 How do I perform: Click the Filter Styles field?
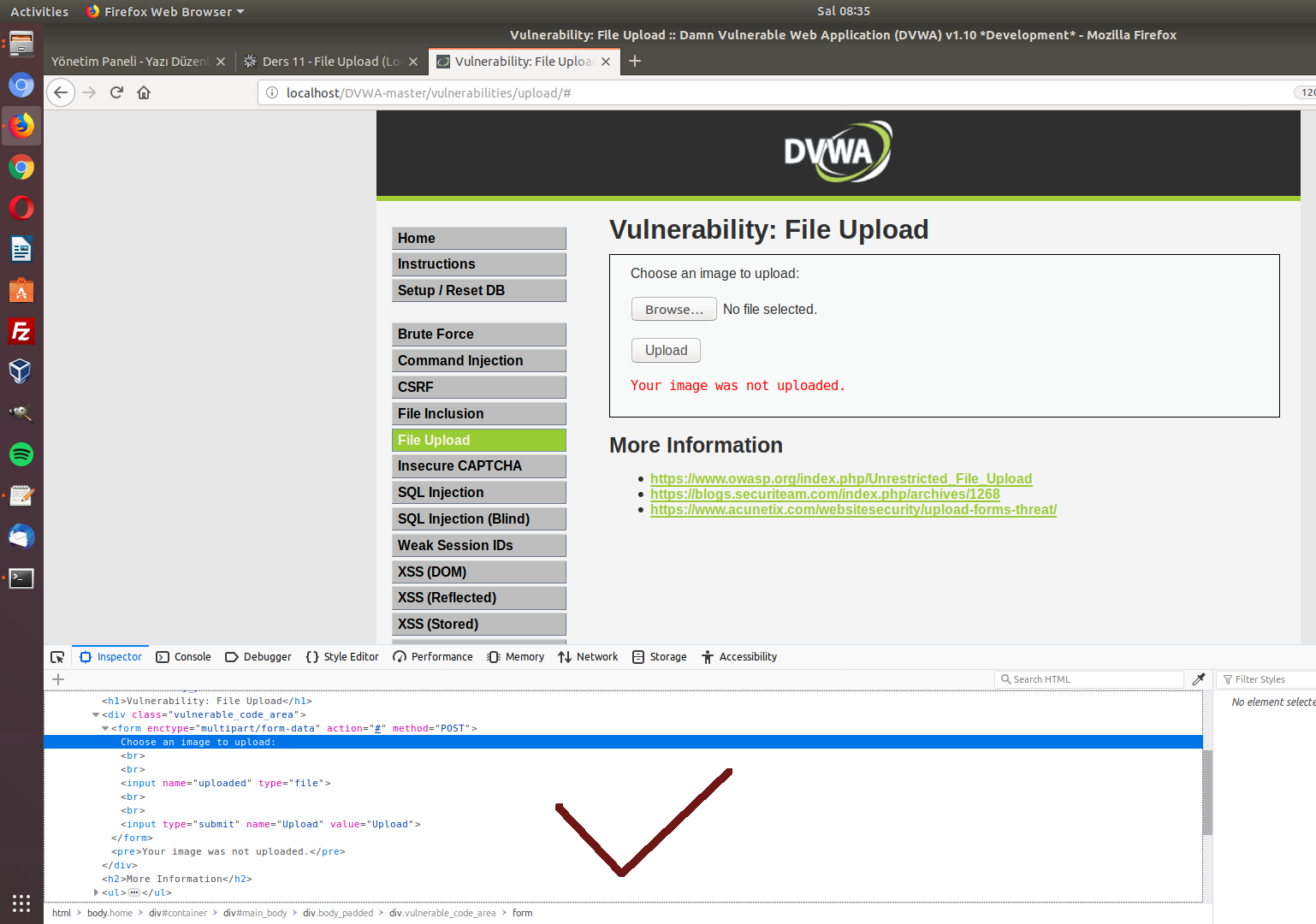[1266, 679]
